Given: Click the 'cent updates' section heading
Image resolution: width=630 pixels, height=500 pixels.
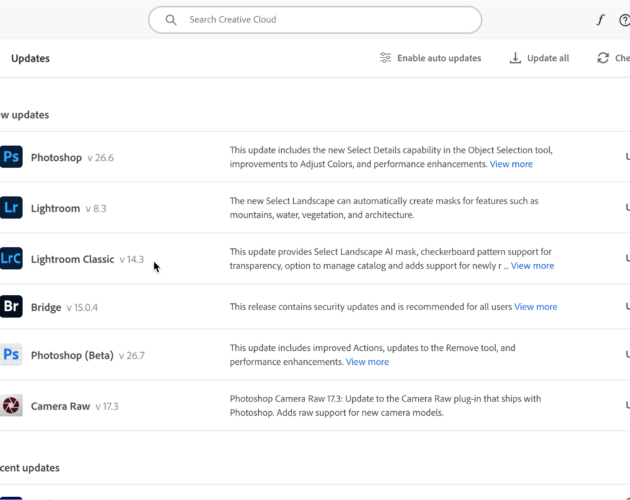Looking at the screenshot, I should point(30,468).
